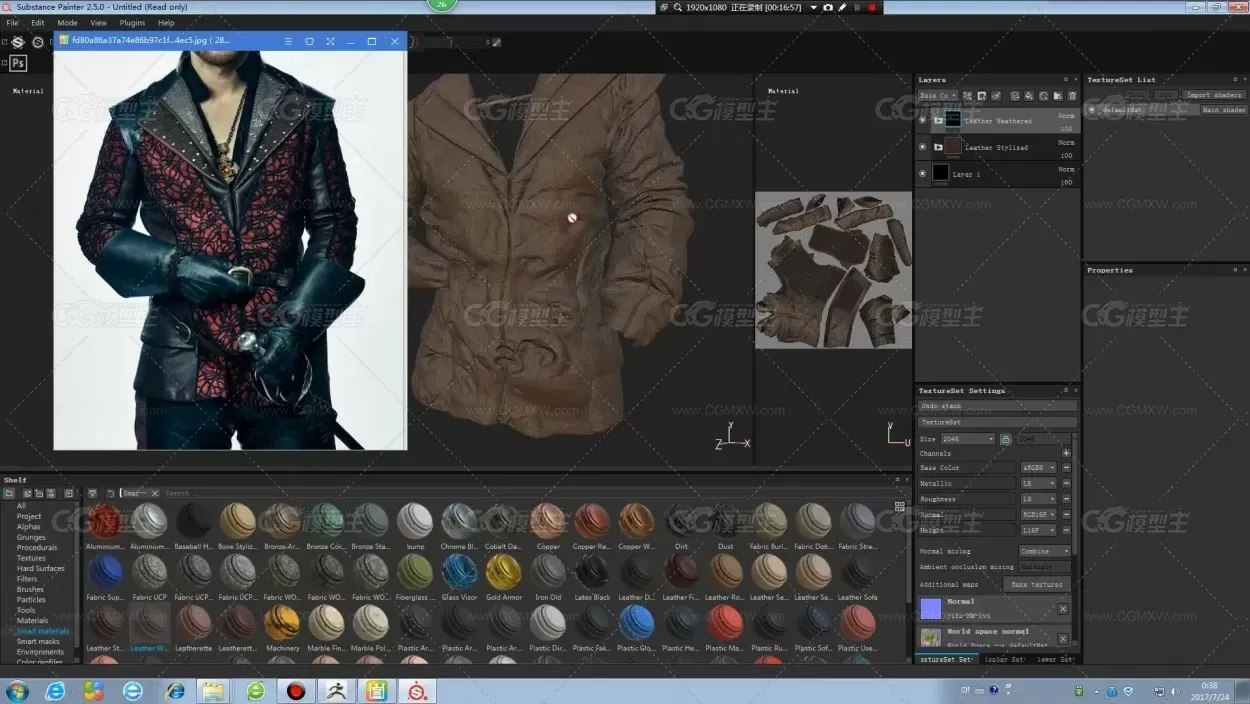This screenshot has width=1250, height=704.
Task: Open the Roughness L8 format dropdown
Action: 1038,499
